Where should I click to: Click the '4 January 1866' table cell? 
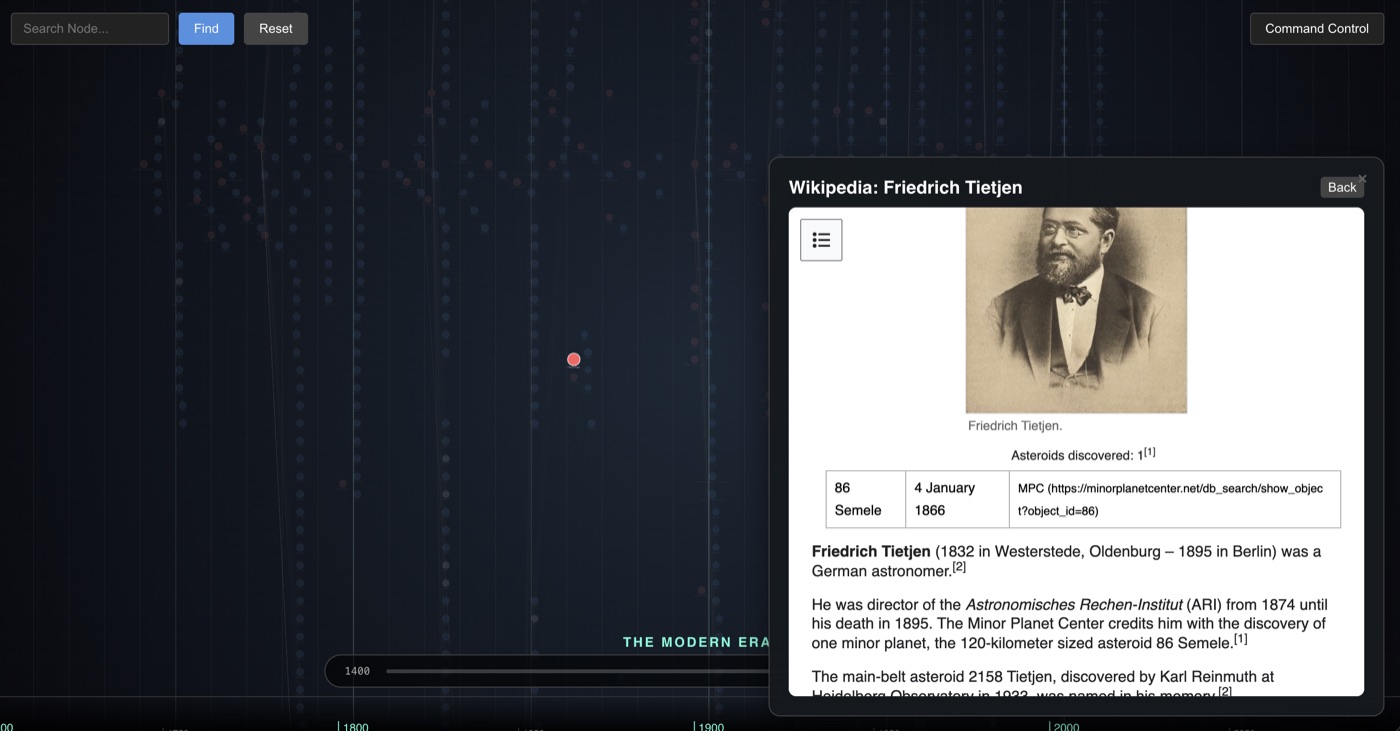pyautogui.click(x=957, y=499)
